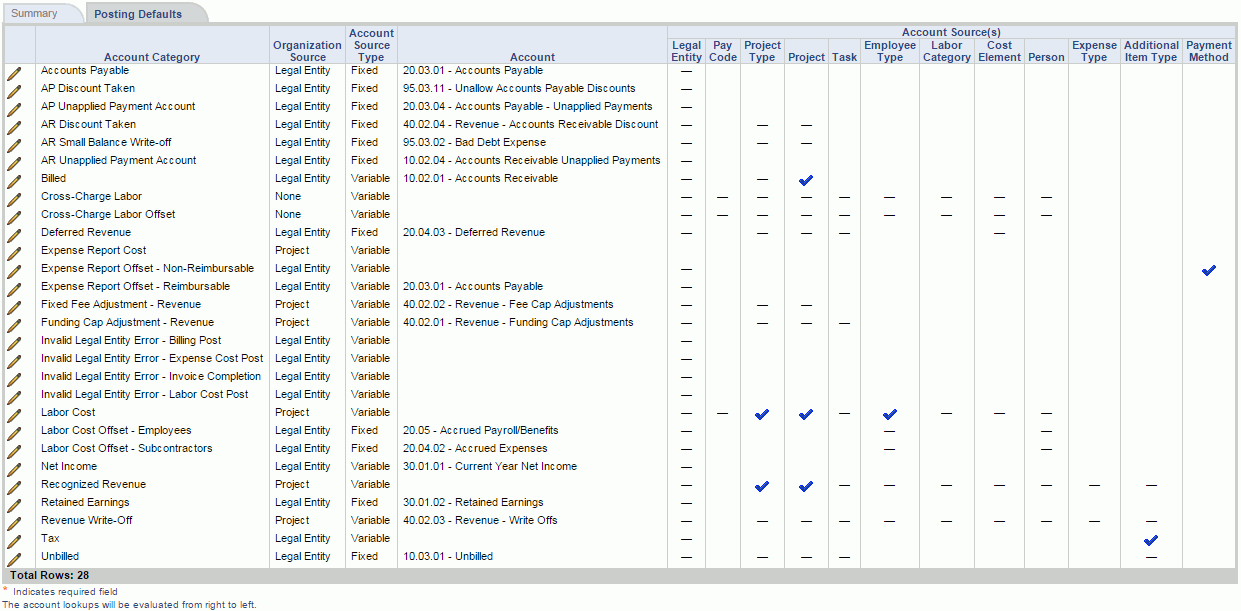Open the editor for Cross-Charge Labor Offset

14,217
